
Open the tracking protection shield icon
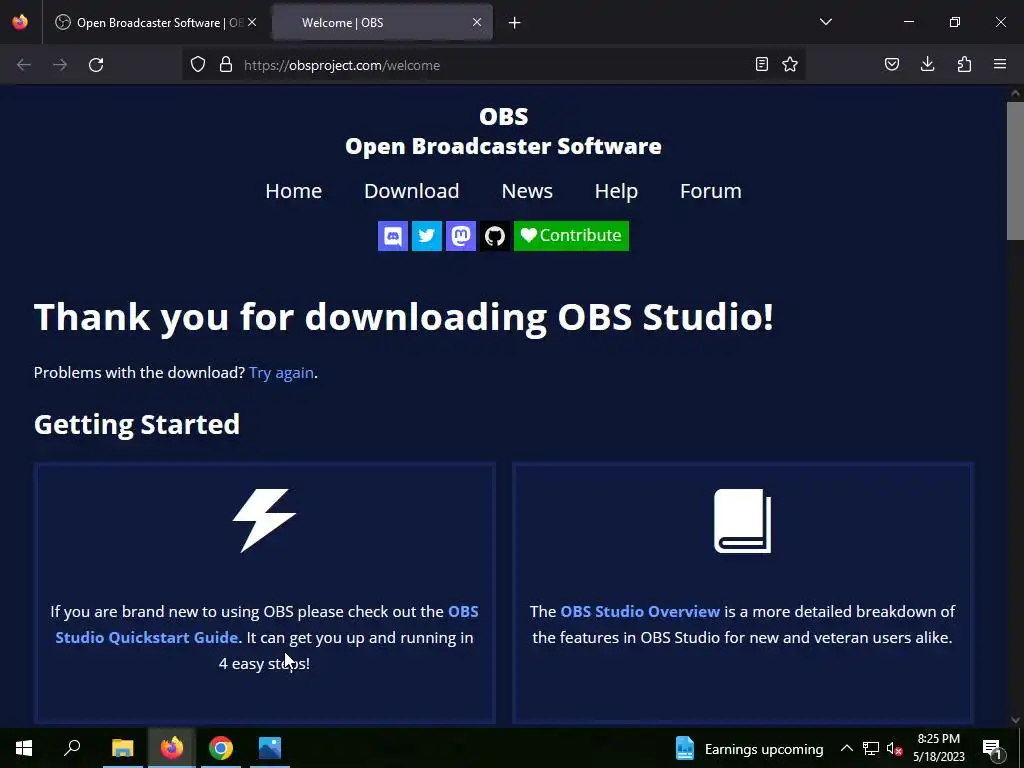point(198,64)
